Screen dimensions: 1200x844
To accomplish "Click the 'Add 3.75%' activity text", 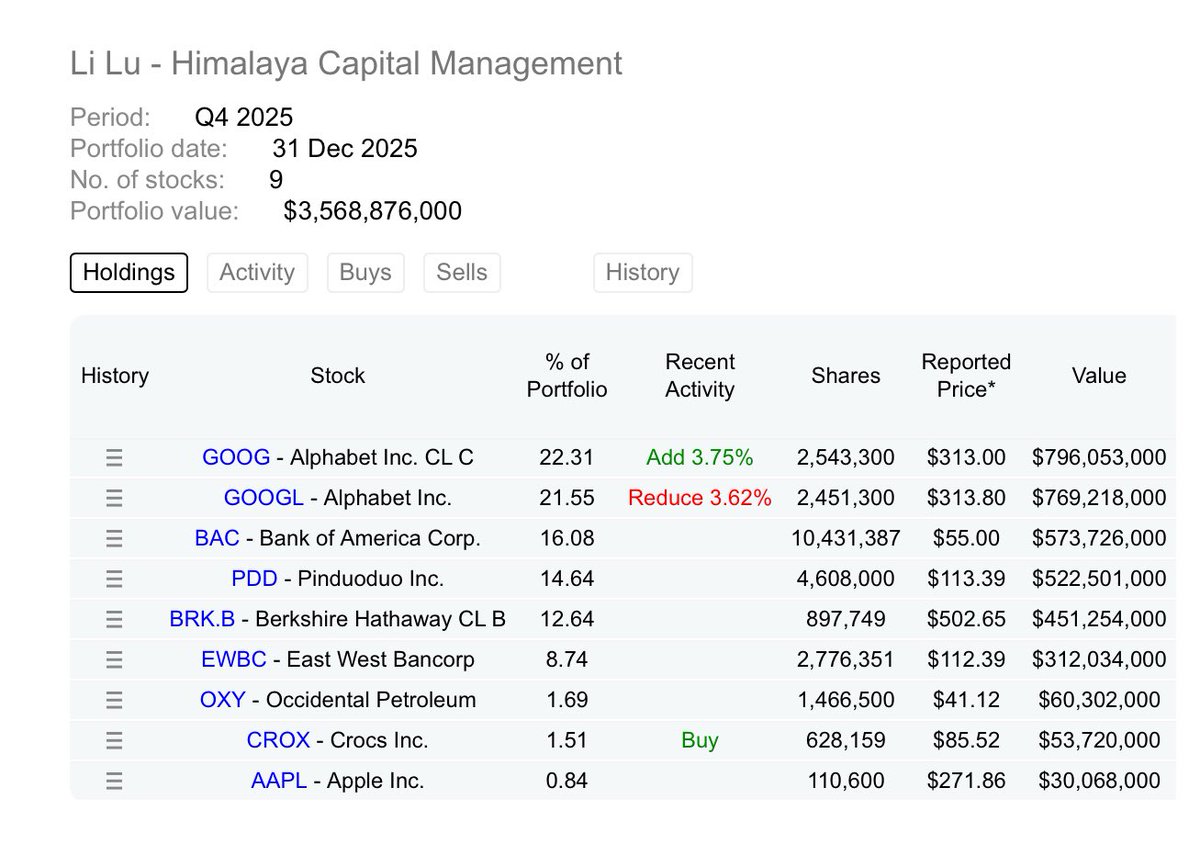I will tap(700, 458).
